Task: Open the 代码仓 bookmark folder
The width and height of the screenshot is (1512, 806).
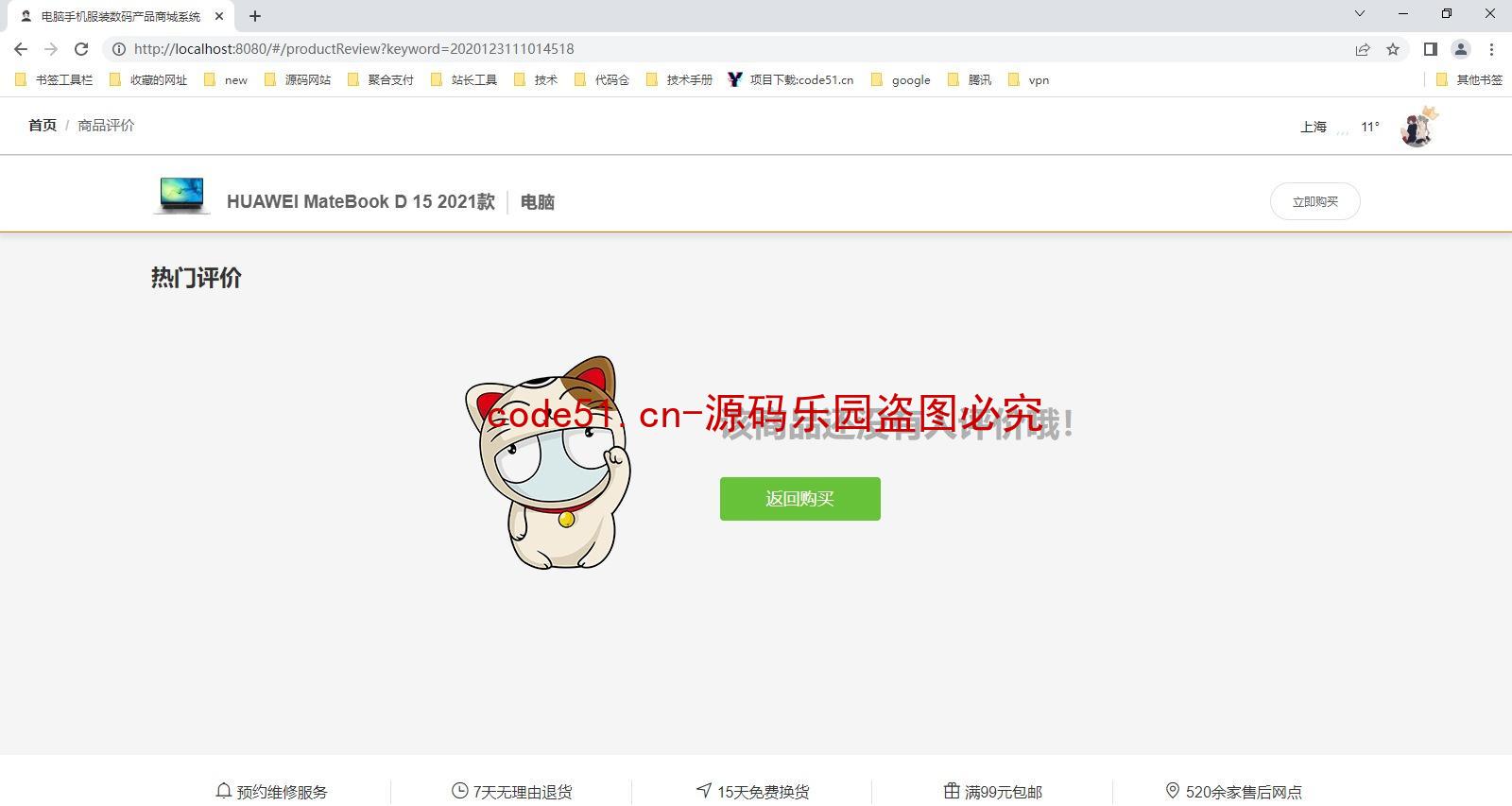Action: [x=602, y=80]
